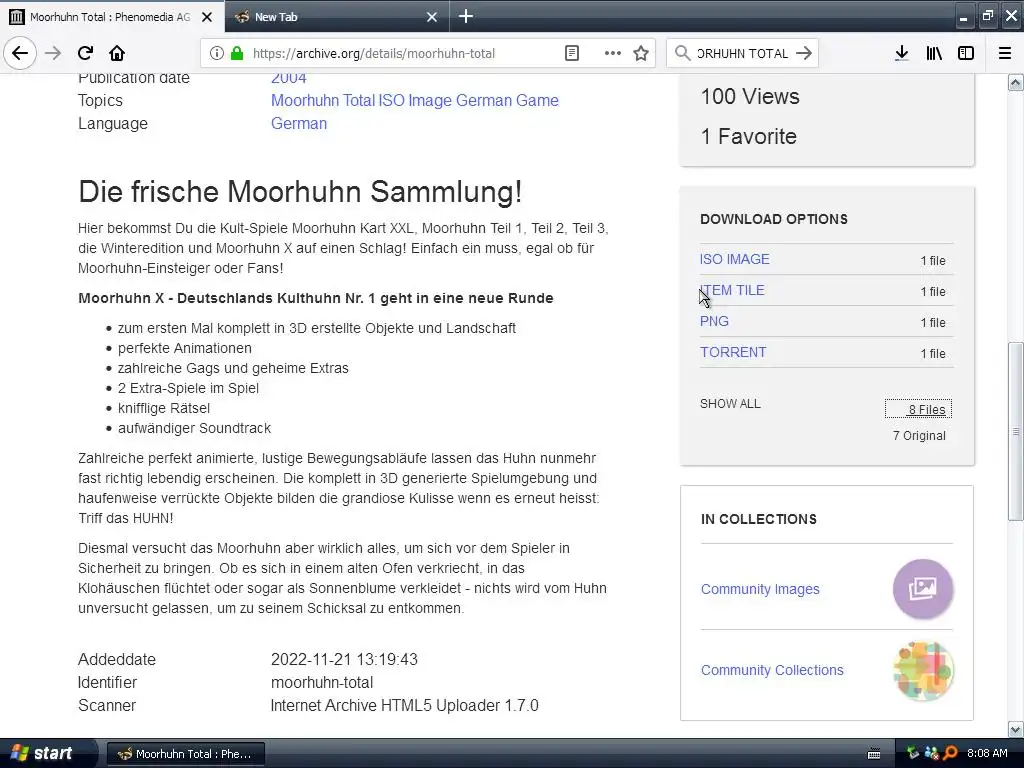Click the purple Community Images icon
1024x768 pixels.
point(923,588)
